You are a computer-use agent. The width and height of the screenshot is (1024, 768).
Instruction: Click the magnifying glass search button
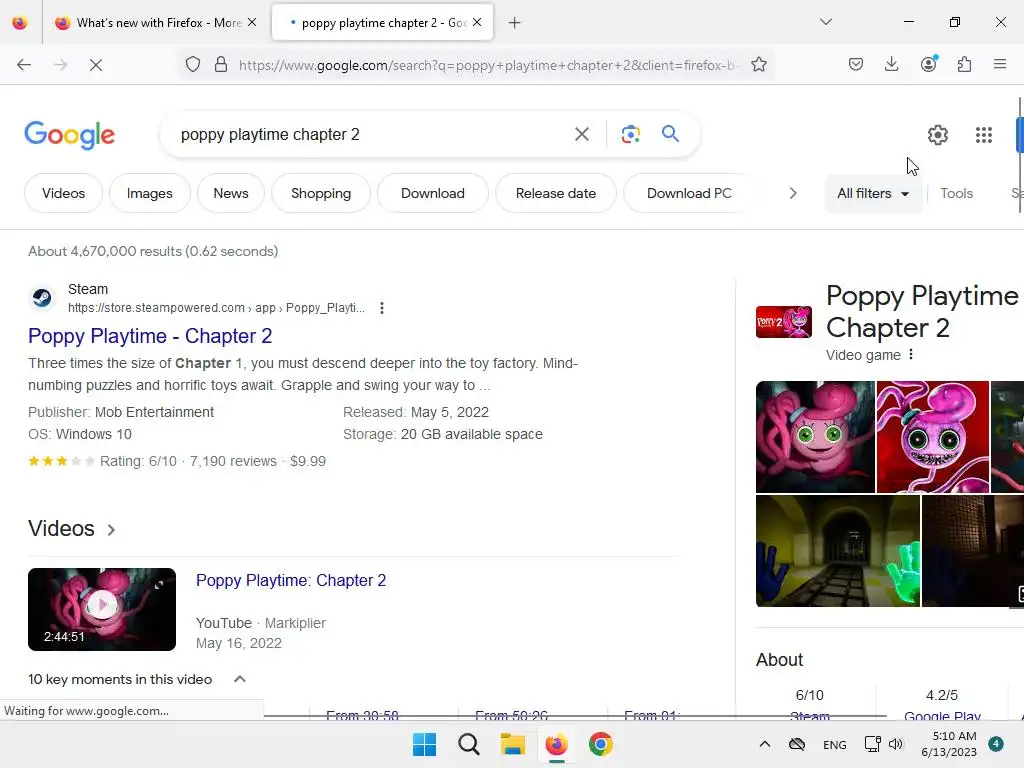coord(670,134)
